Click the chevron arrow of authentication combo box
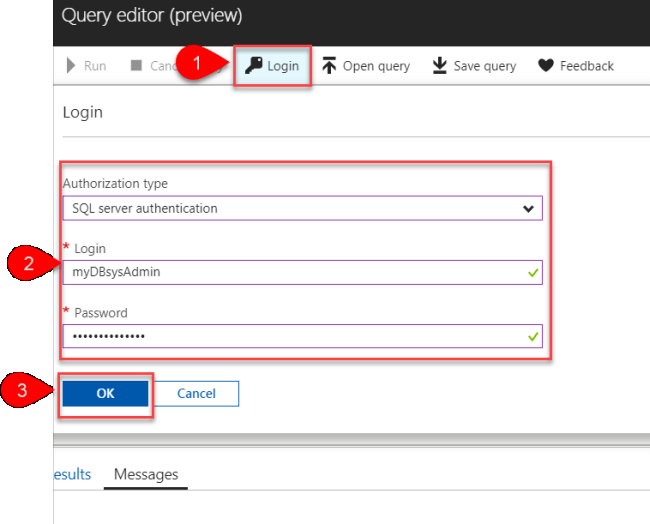This screenshot has width=650, height=524. tap(528, 209)
